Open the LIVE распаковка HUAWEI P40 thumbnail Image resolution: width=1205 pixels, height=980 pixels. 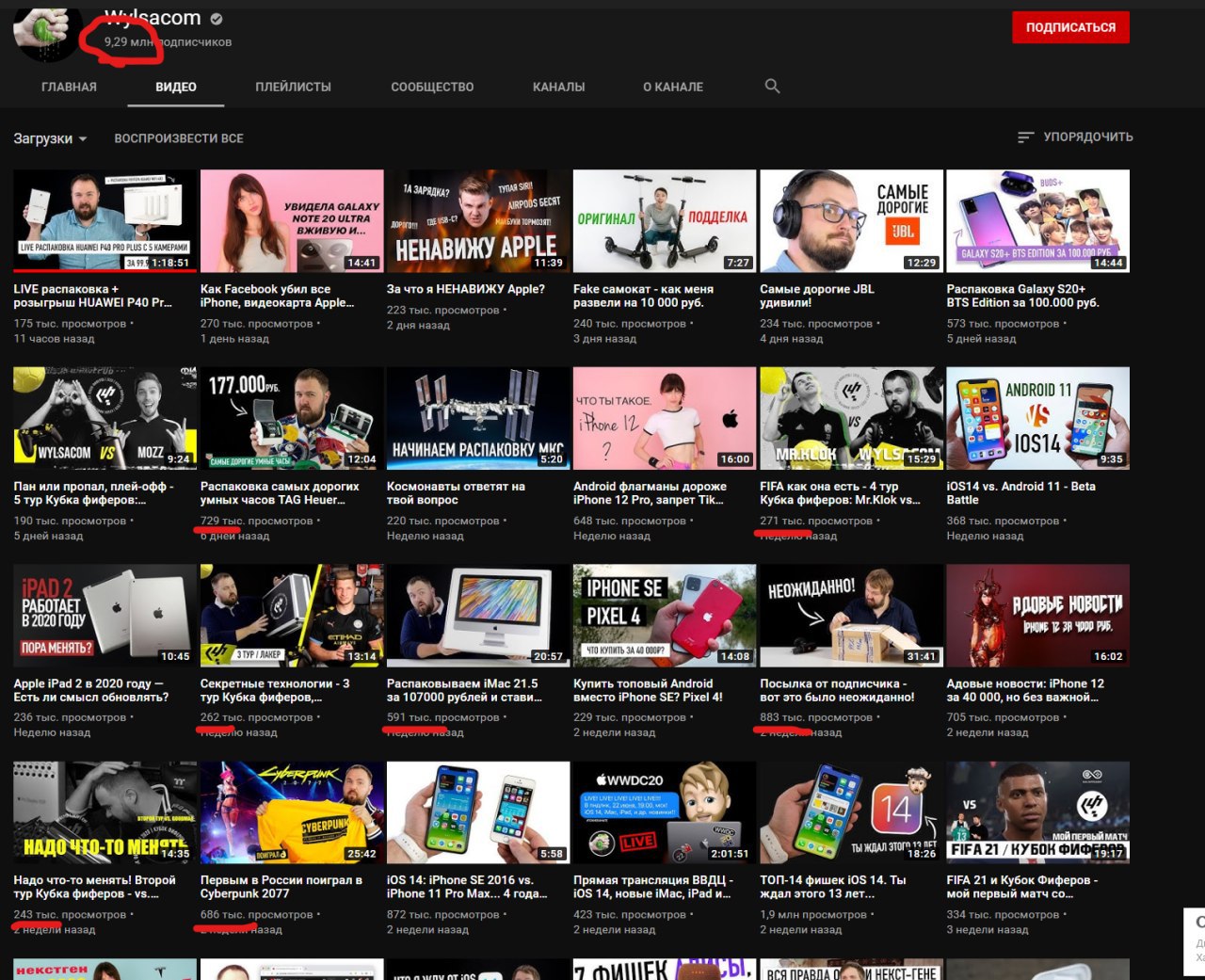[x=104, y=221]
